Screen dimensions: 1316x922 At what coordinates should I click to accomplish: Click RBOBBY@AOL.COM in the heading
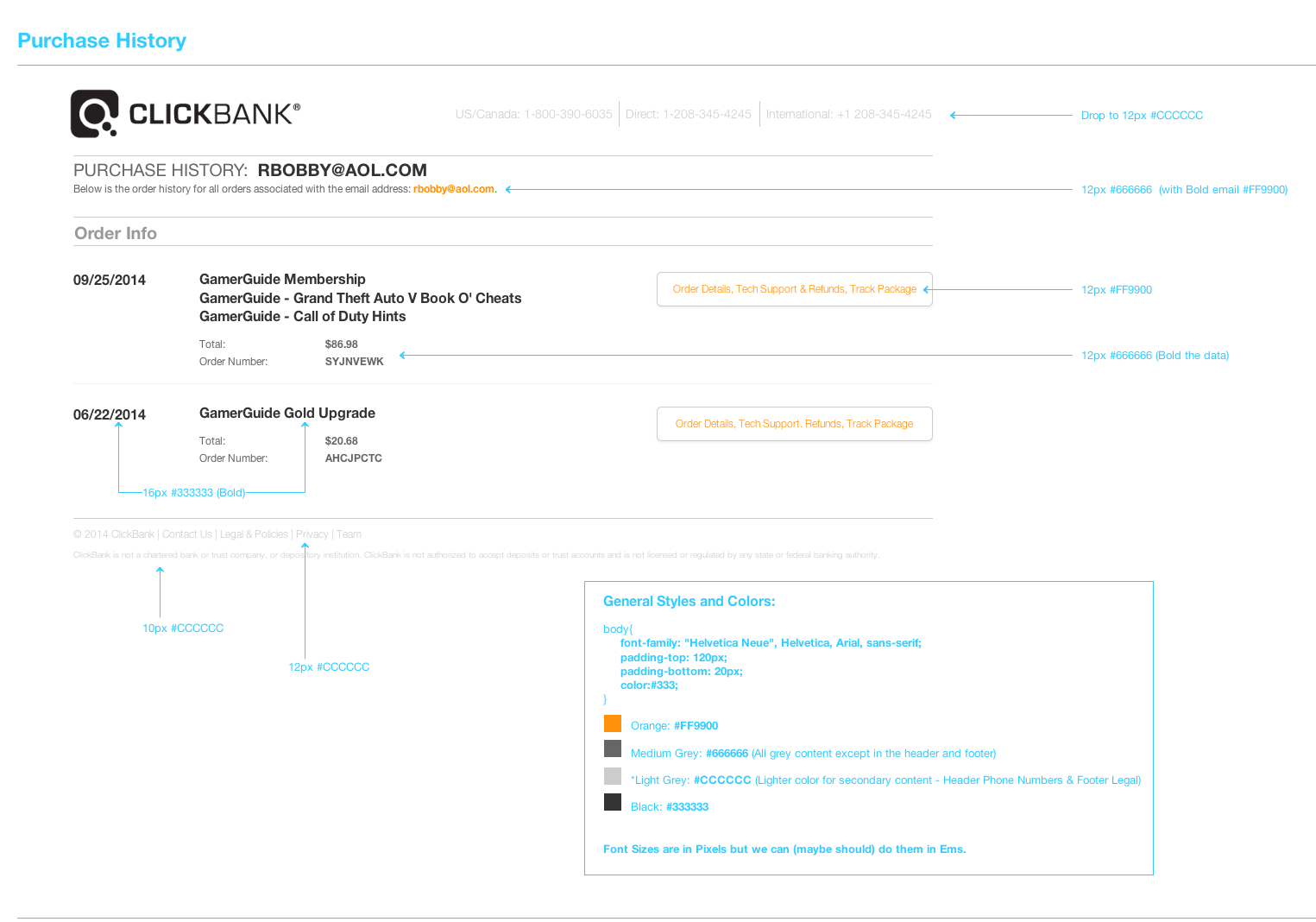click(342, 170)
